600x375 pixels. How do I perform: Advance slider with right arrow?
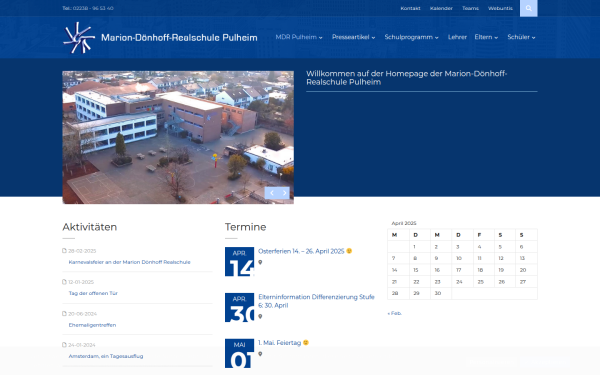point(284,193)
